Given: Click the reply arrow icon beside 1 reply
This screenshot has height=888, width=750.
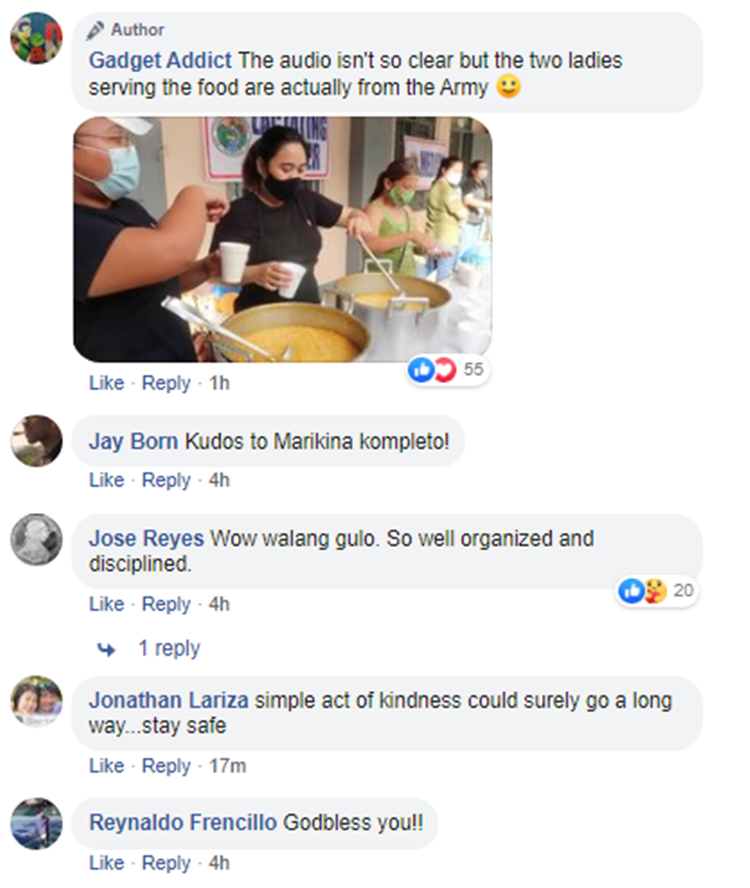Looking at the screenshot, I should tap(106, 649).
